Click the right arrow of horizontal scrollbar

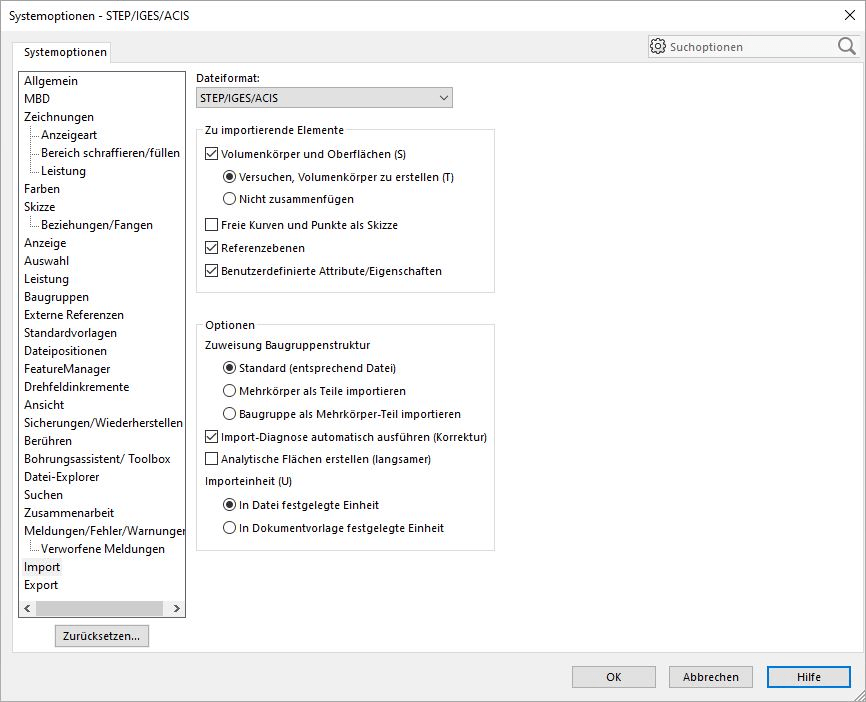pyautogui.click(x=177, y=607)
